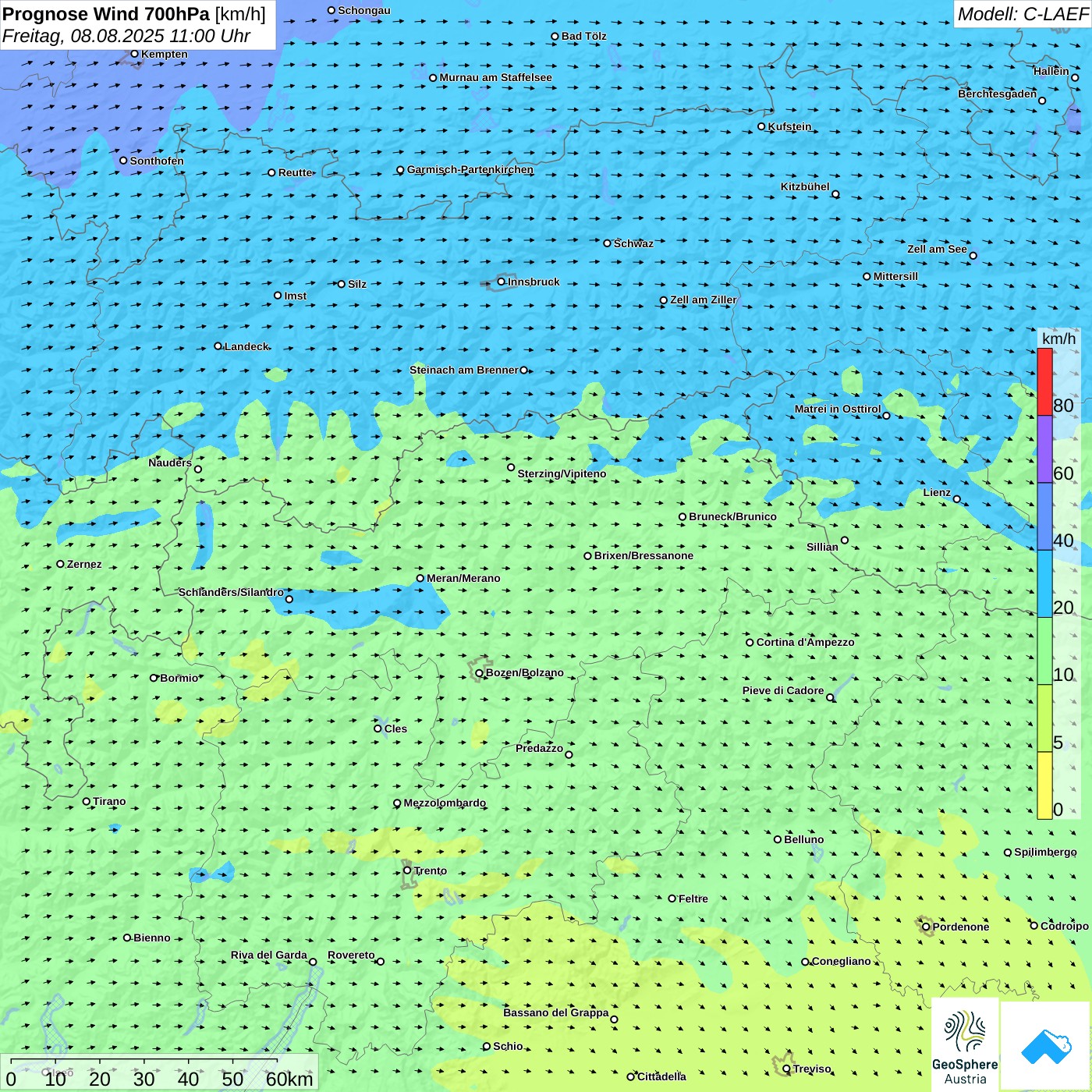Screen dimensions: 1092x1092
Task: Click the 'Silz' label
Action: 357,284
